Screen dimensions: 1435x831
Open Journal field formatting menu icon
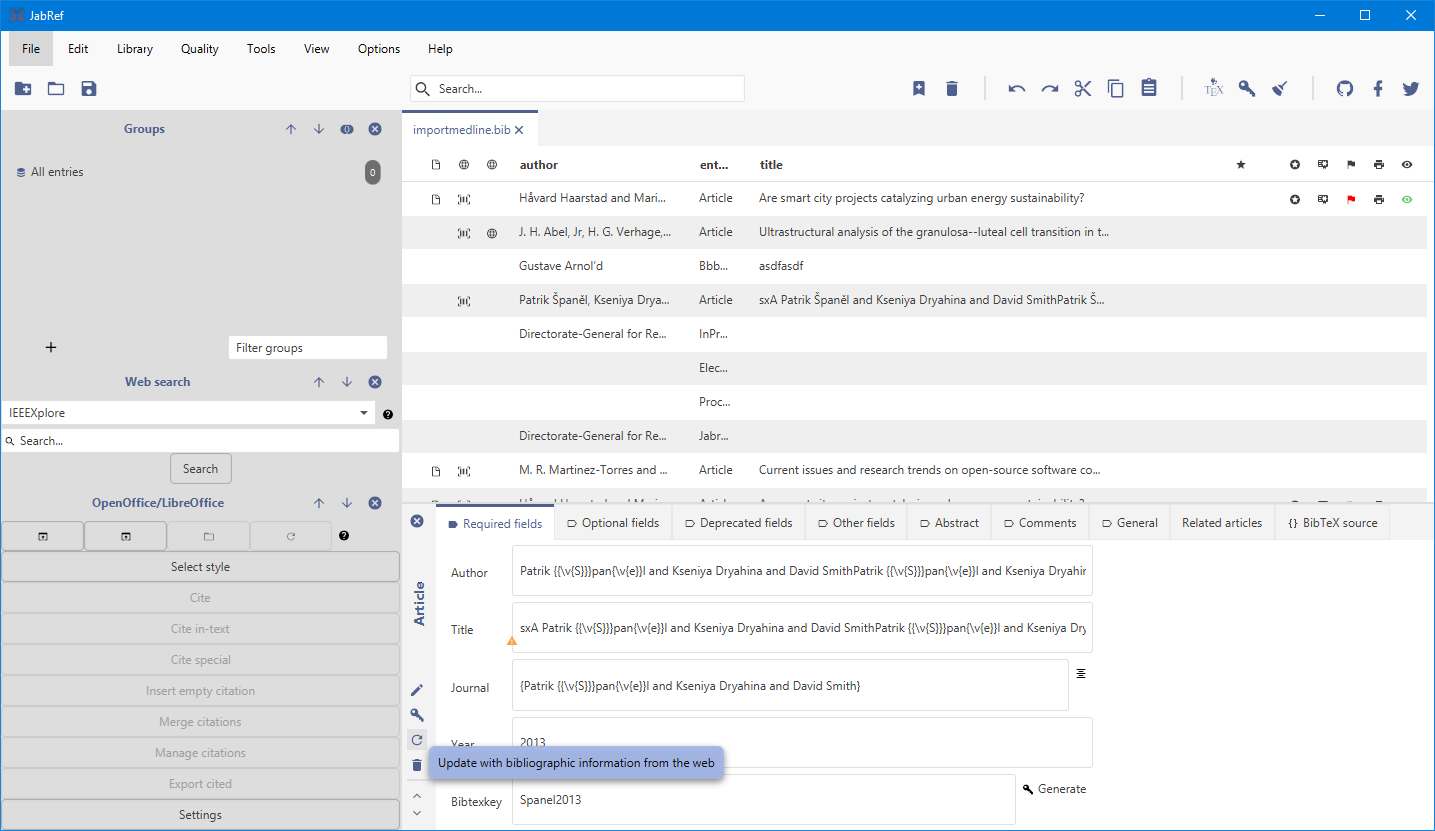[x=1081, y=673]
